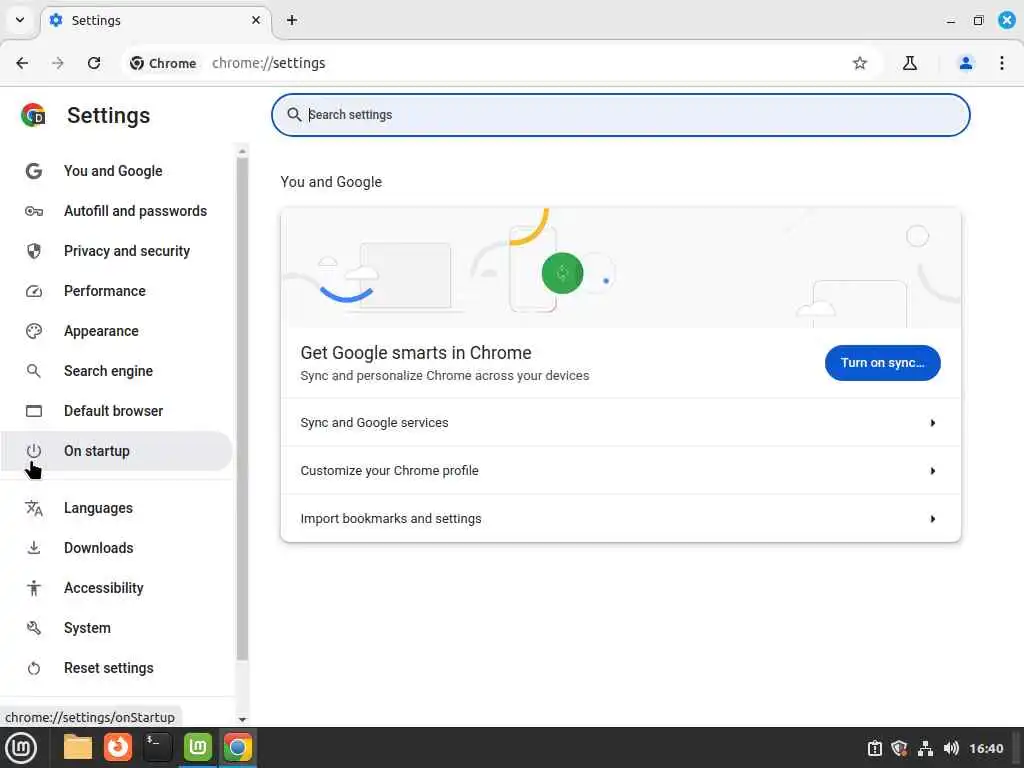The image size is (1024, 768).
Task: Reload the Settings page
Action: 94,63
